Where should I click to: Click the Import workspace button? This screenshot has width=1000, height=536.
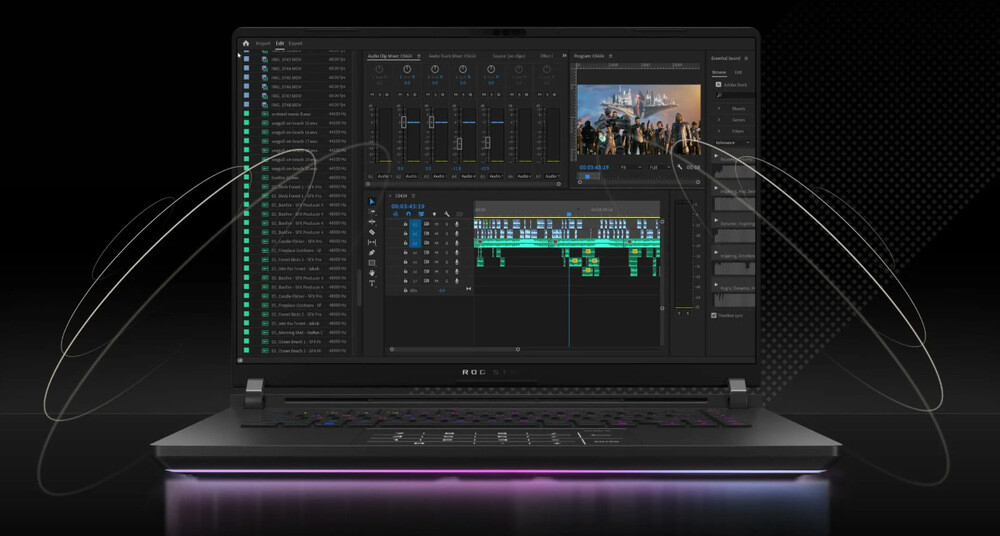click(x=263, y=44)
